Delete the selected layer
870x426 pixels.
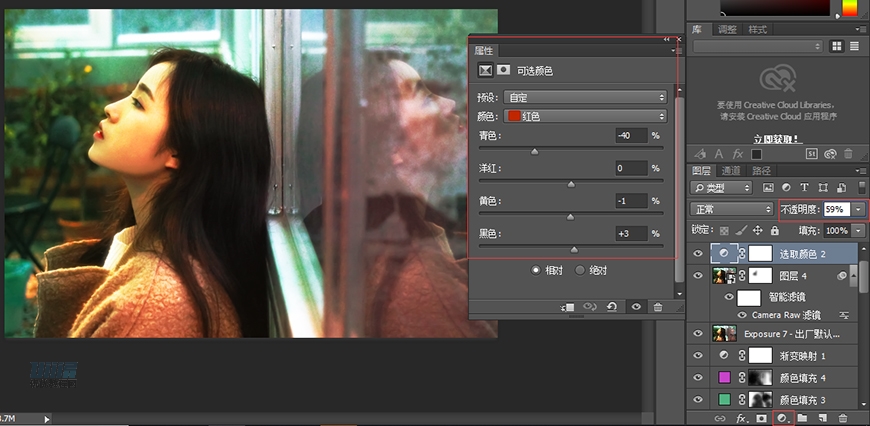pos(843,418)
